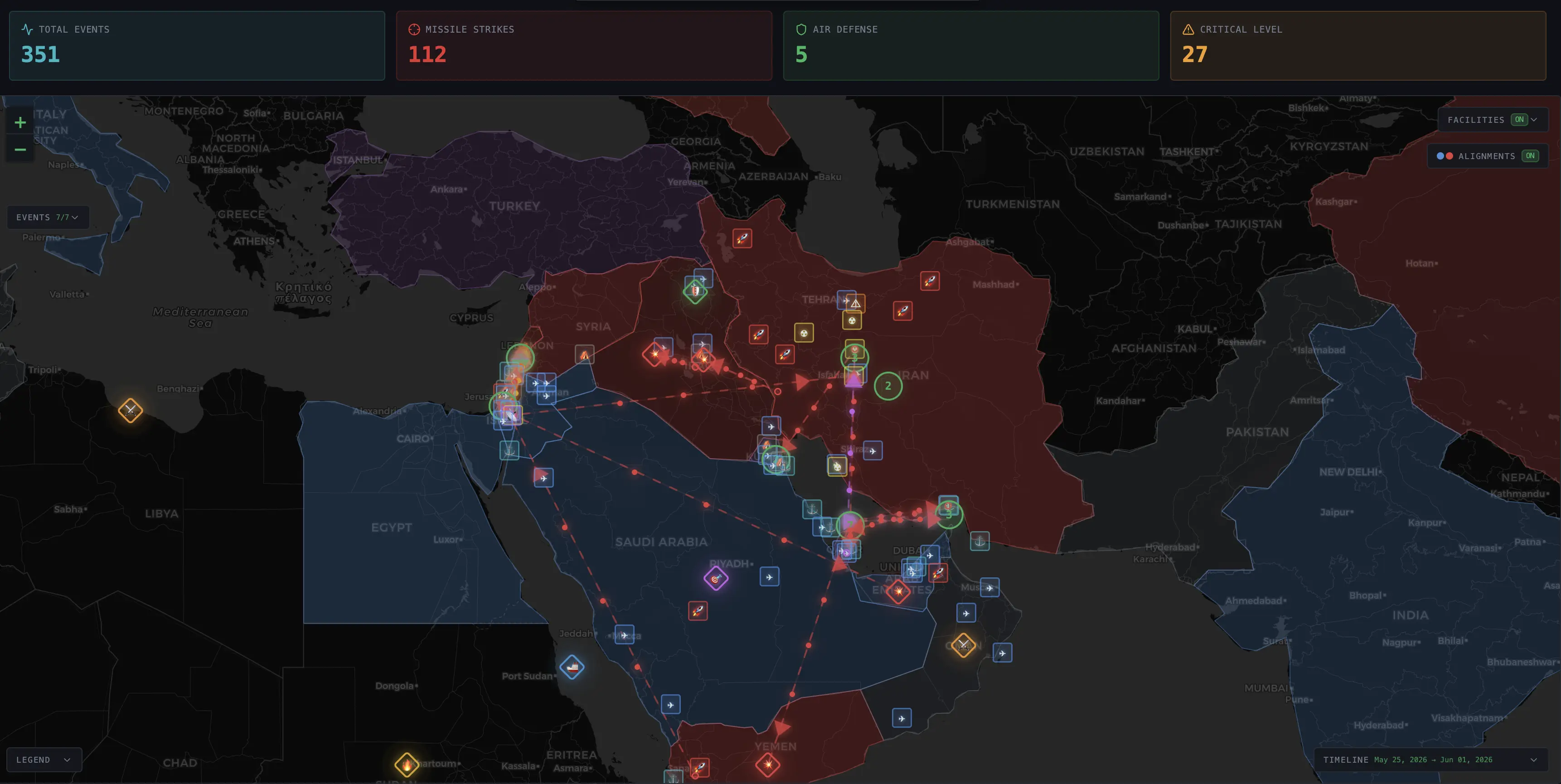Image resolution: width=1561 pixels, height=784 pixels.
Task: Zoom out on the map
Action: tap(20, 150)
